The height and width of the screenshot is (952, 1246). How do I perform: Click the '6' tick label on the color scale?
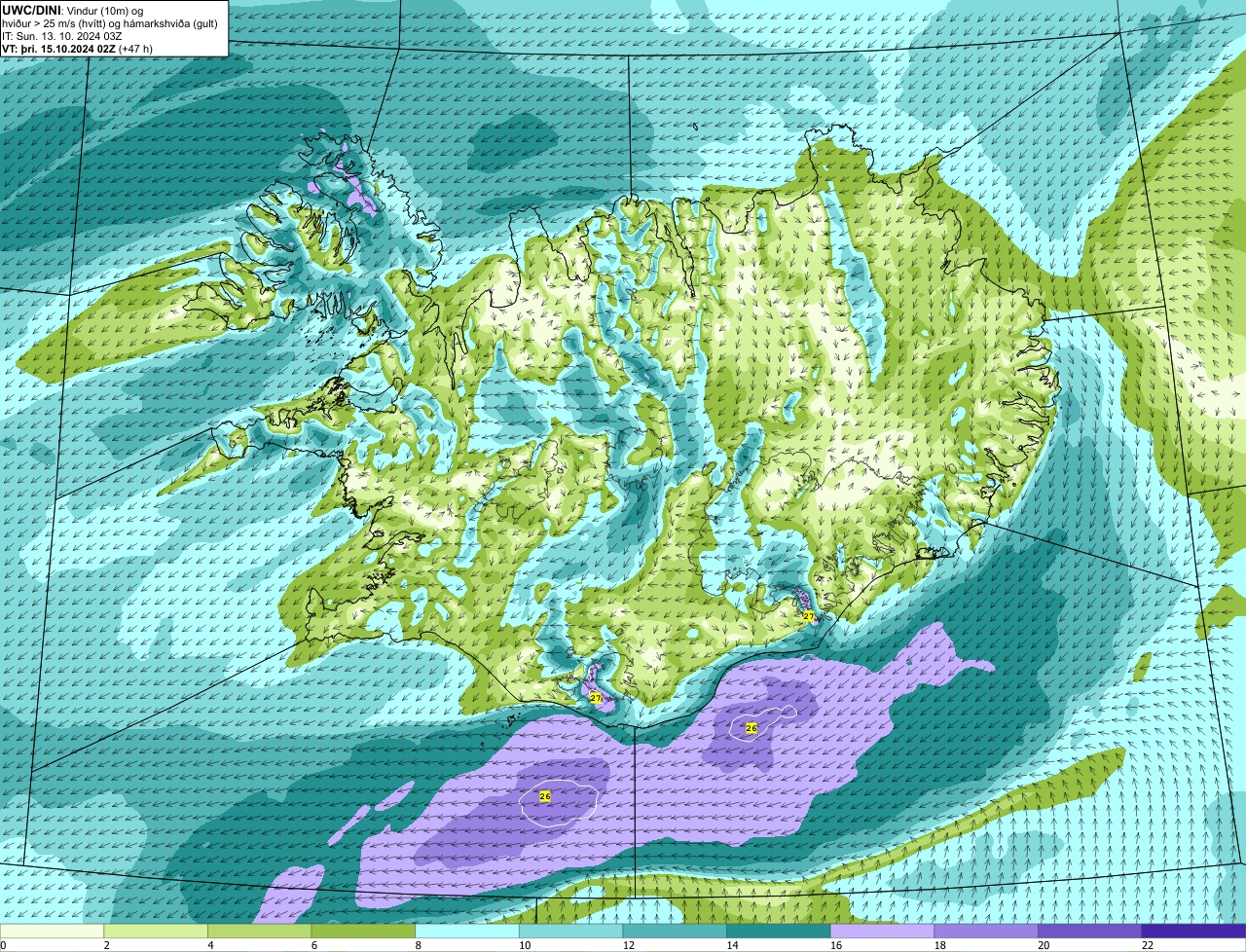[313, 945]
